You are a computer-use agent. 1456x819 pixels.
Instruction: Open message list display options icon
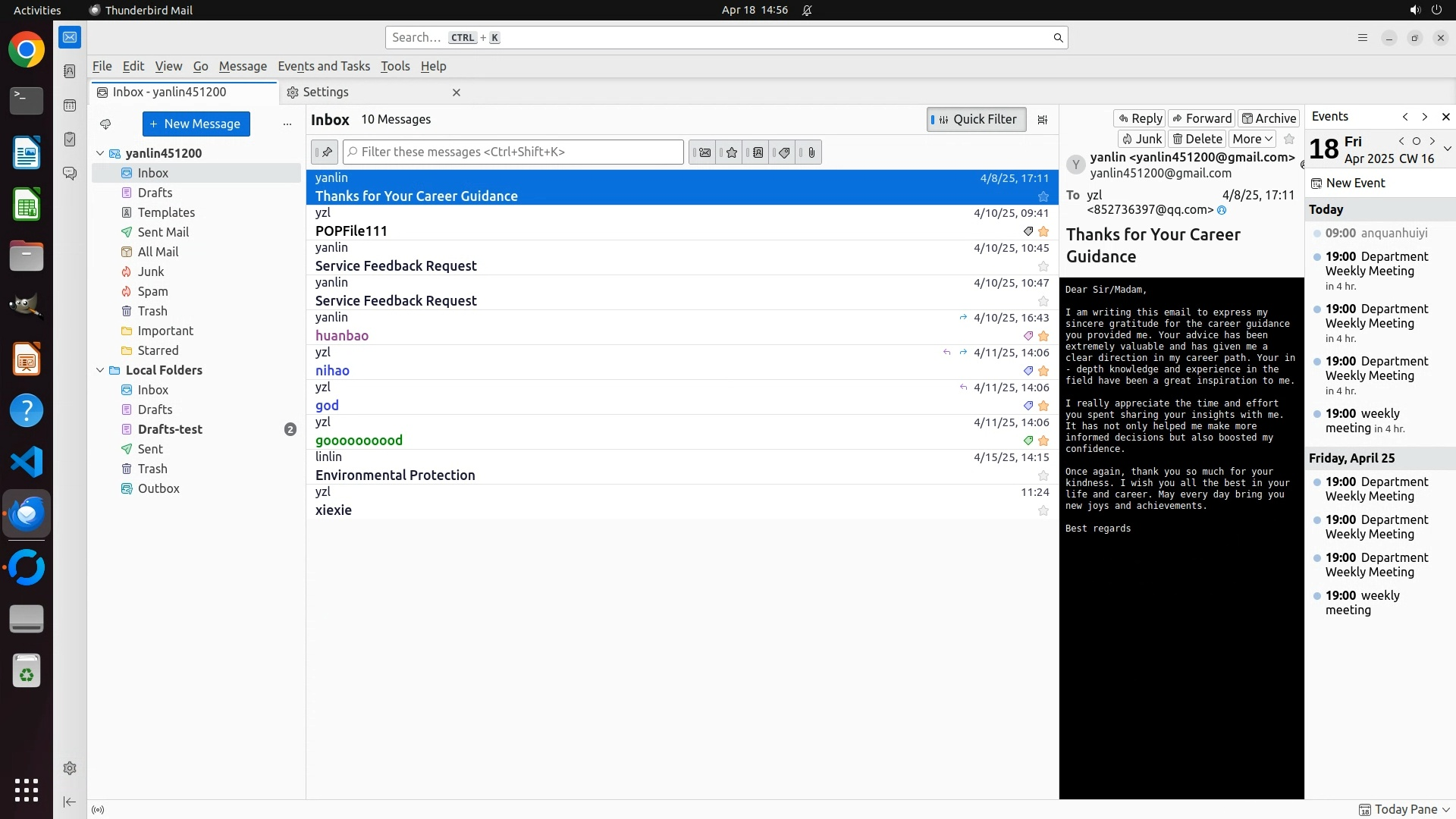pos(1043,120)
